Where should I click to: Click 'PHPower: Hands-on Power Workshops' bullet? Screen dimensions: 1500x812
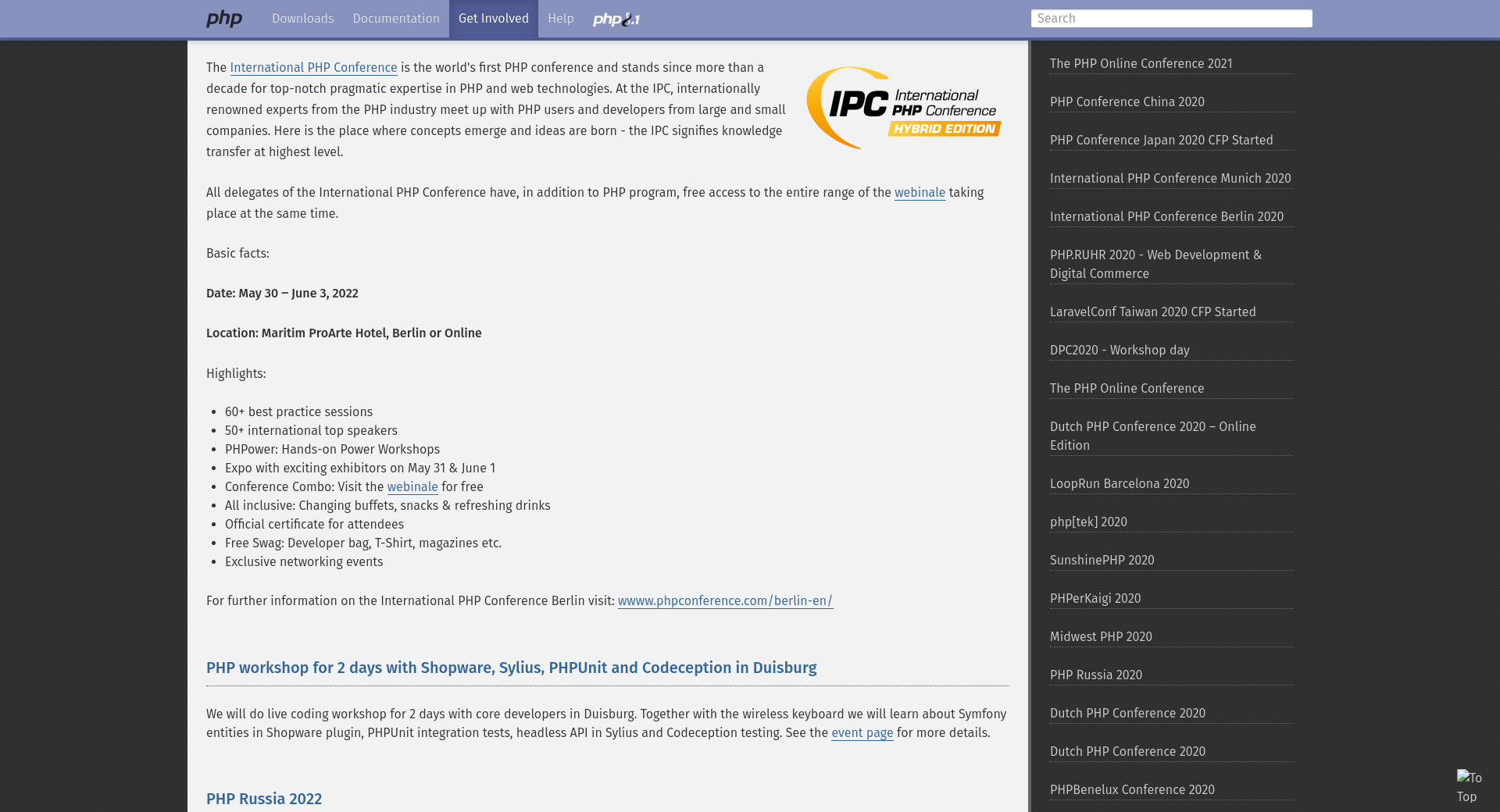pos(332,450)
